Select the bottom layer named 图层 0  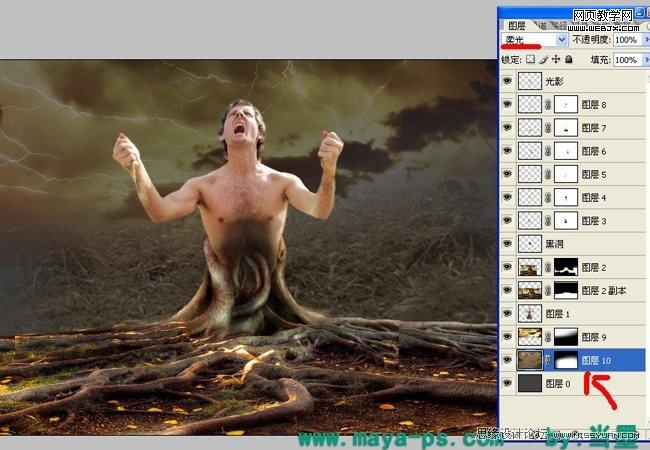coord(558,384)
